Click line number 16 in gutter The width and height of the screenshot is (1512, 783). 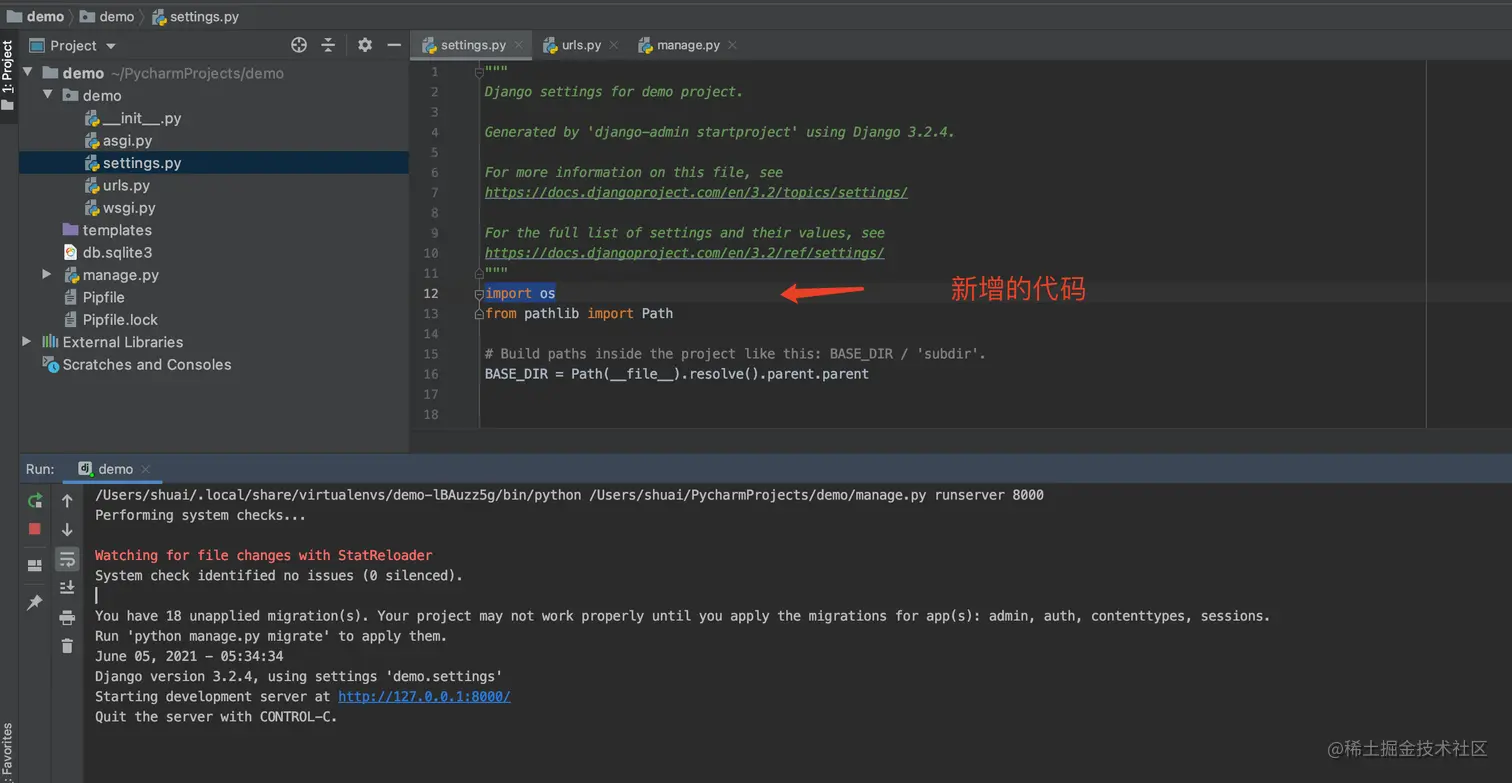click(431, 374)
